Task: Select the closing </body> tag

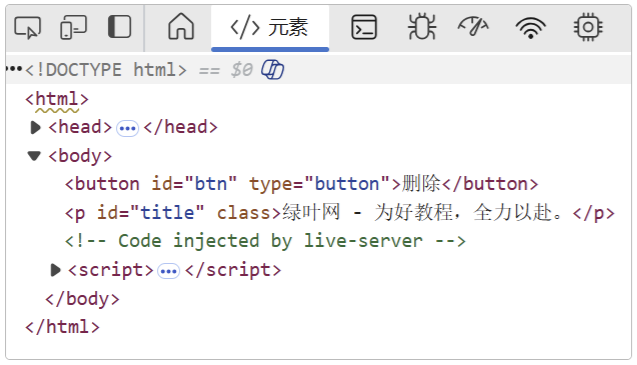Action: click(82, 299)
